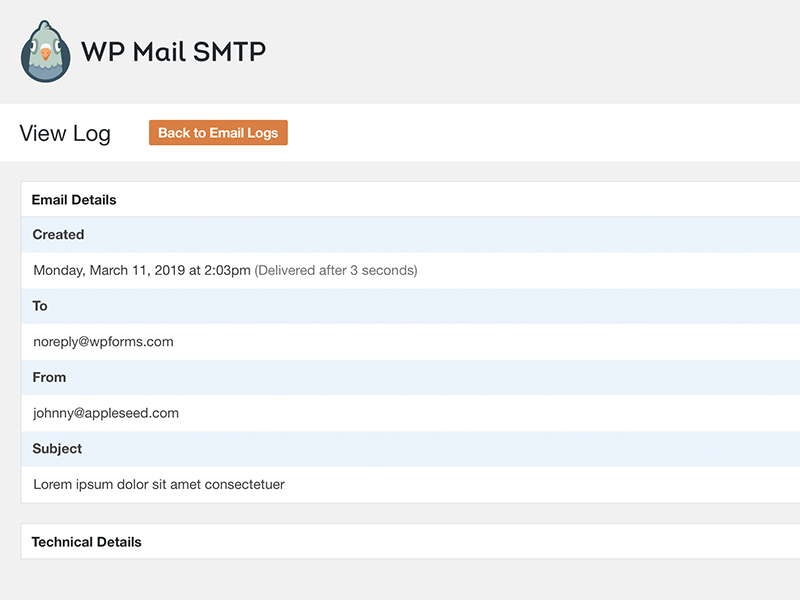Open the noreply@wpforms.com recipient address
Screen dimensions: 800x600
coord(103,342)
